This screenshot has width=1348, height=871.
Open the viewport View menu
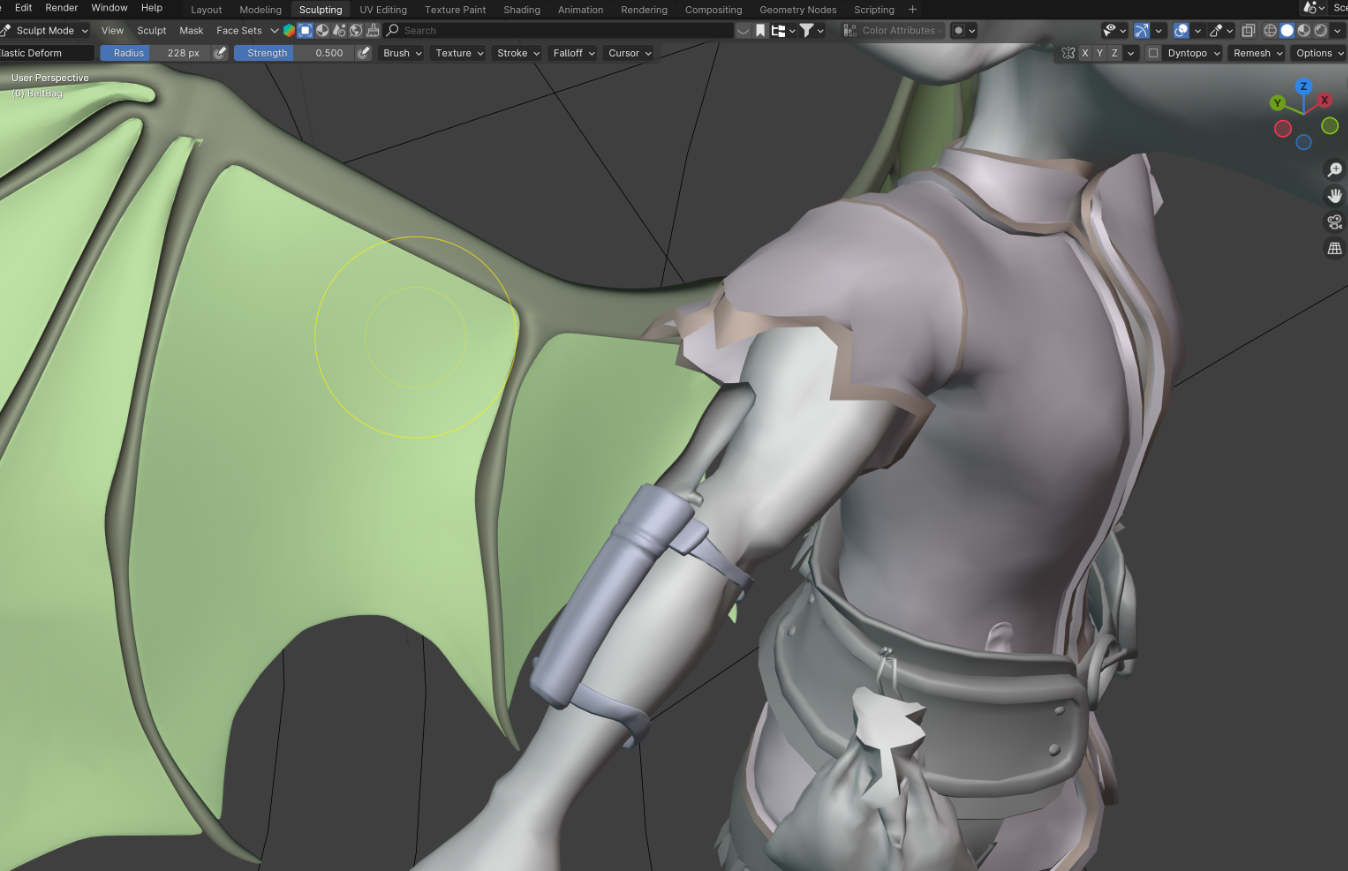(112, 30)
